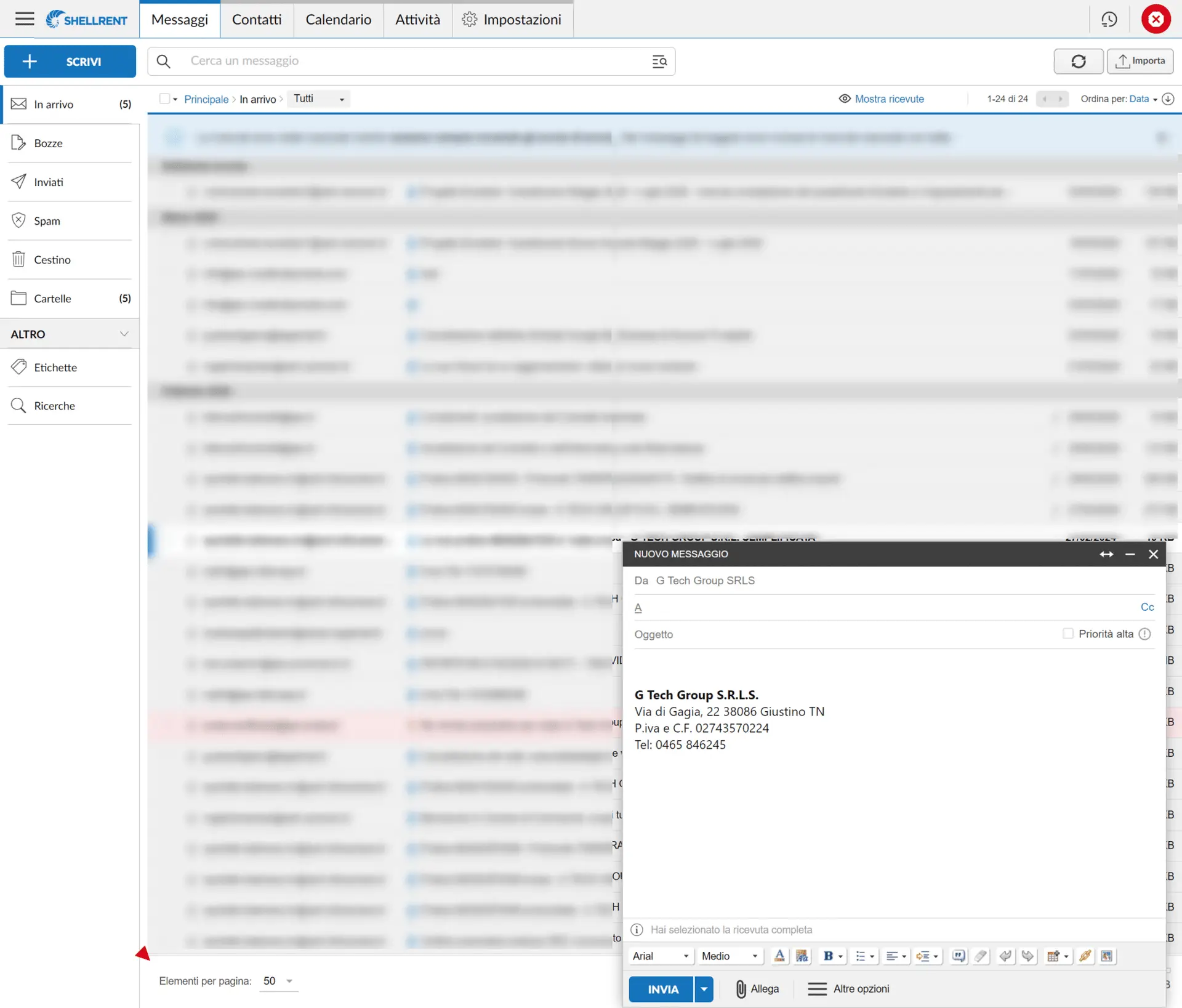Open the Arial font dropdown
This screenshot has width=1182, height=1008.
(x=661, y=956)
